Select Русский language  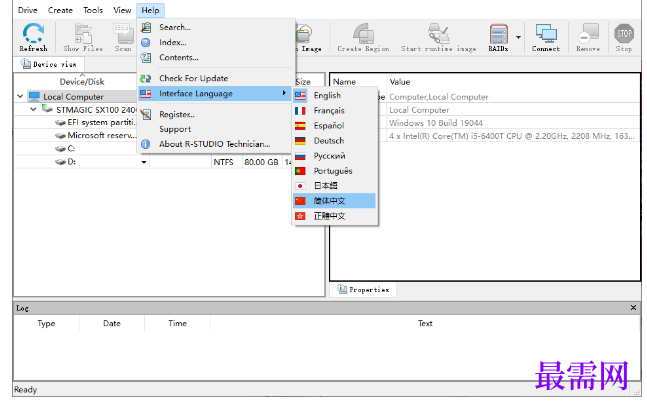coord(335,156)
